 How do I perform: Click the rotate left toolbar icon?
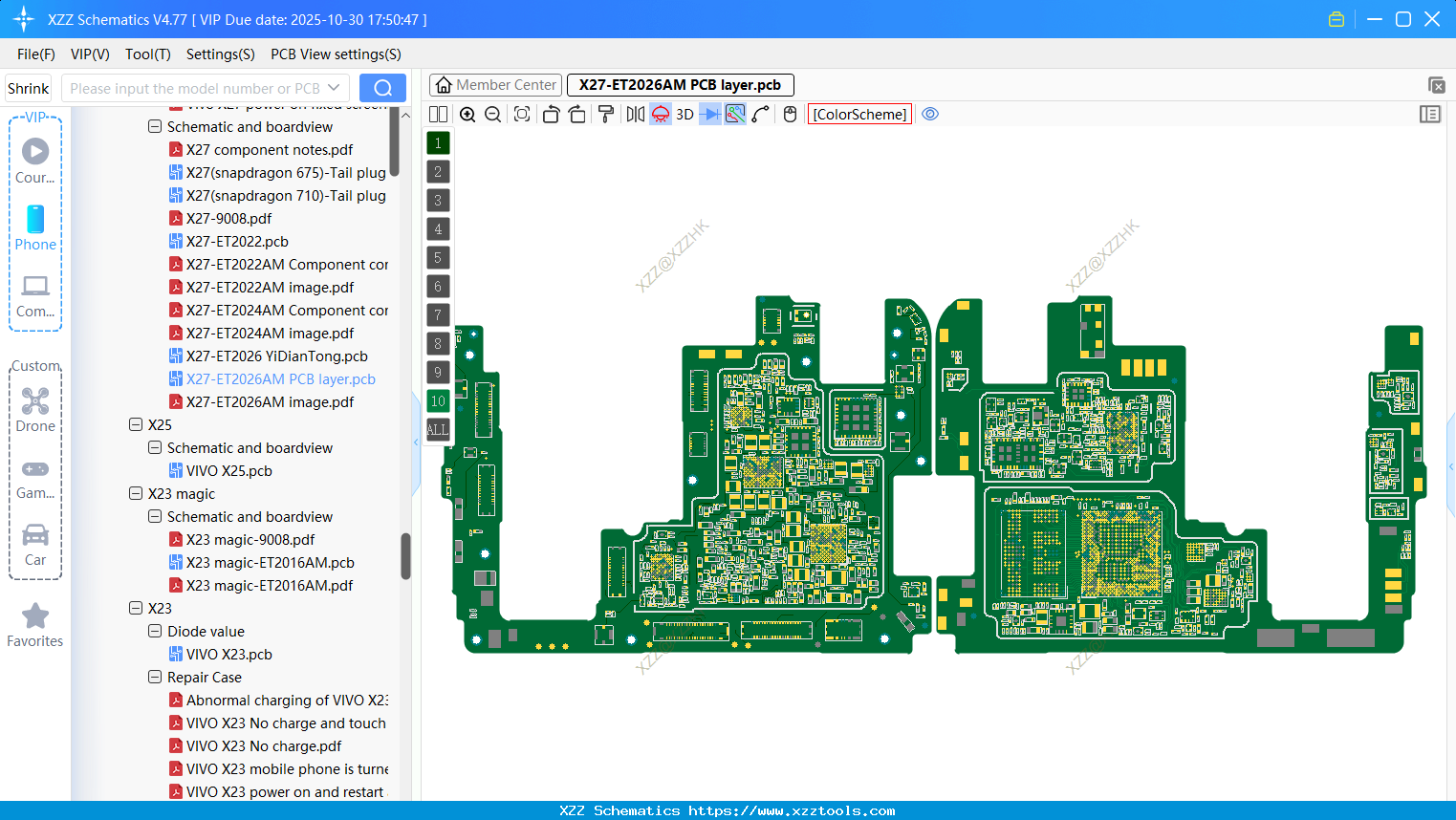tap(551, 114)
